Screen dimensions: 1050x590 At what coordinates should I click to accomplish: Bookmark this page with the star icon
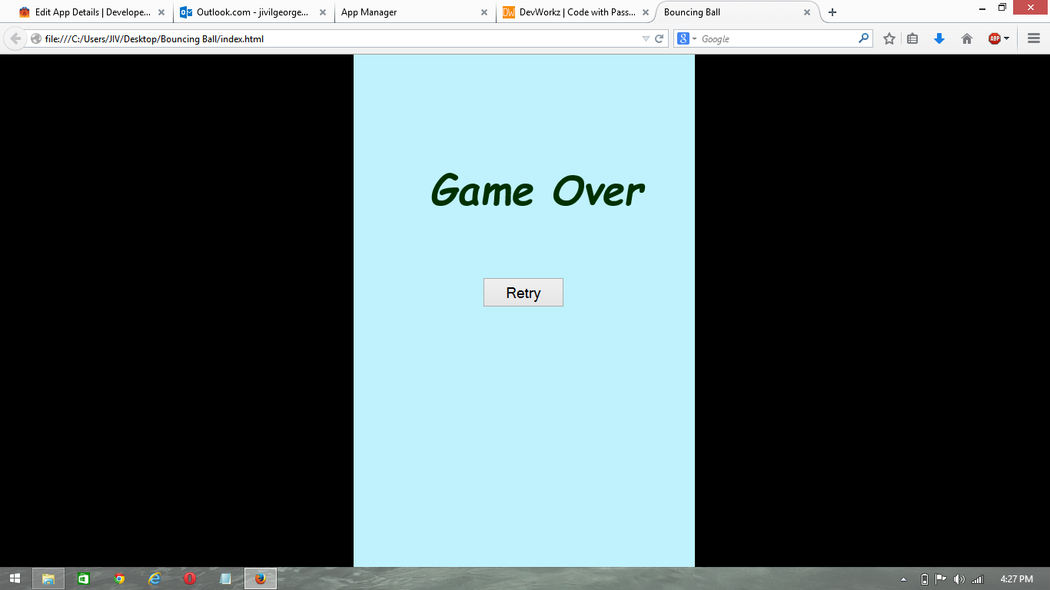[x=889, y=39]
